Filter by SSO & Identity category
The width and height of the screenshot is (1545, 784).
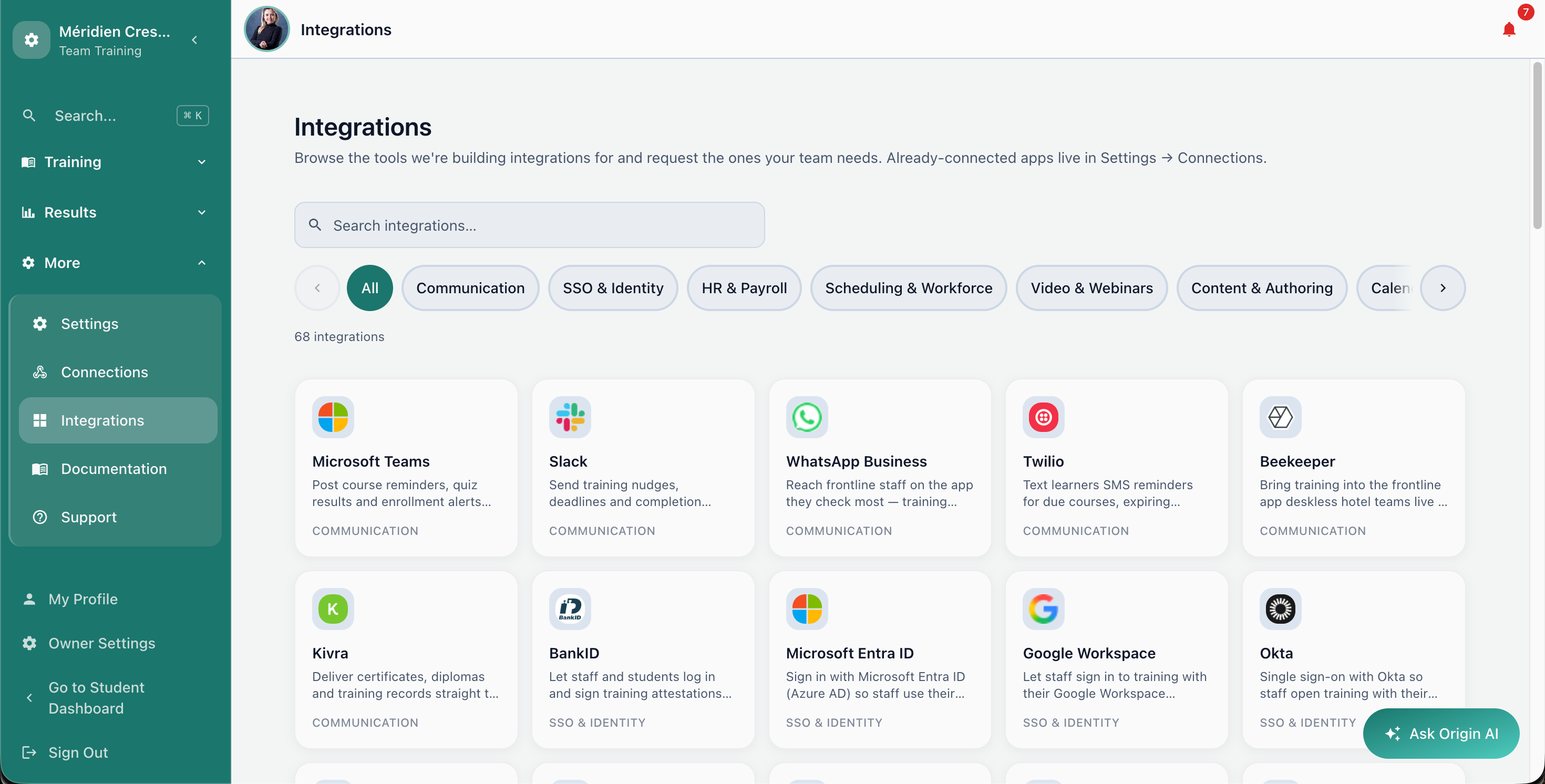(x=613, y=288)
